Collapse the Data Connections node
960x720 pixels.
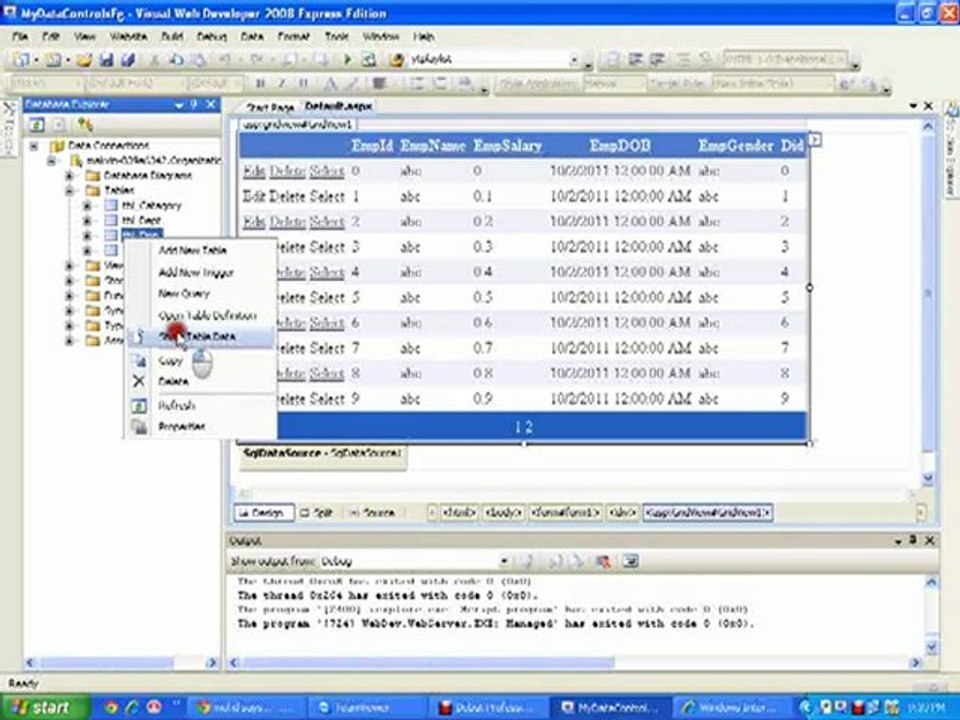point(34,146)
